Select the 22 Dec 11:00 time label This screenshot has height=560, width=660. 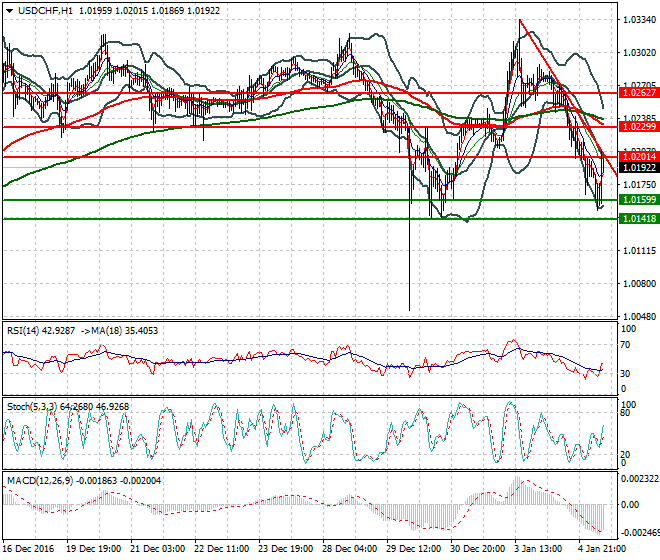221,549
